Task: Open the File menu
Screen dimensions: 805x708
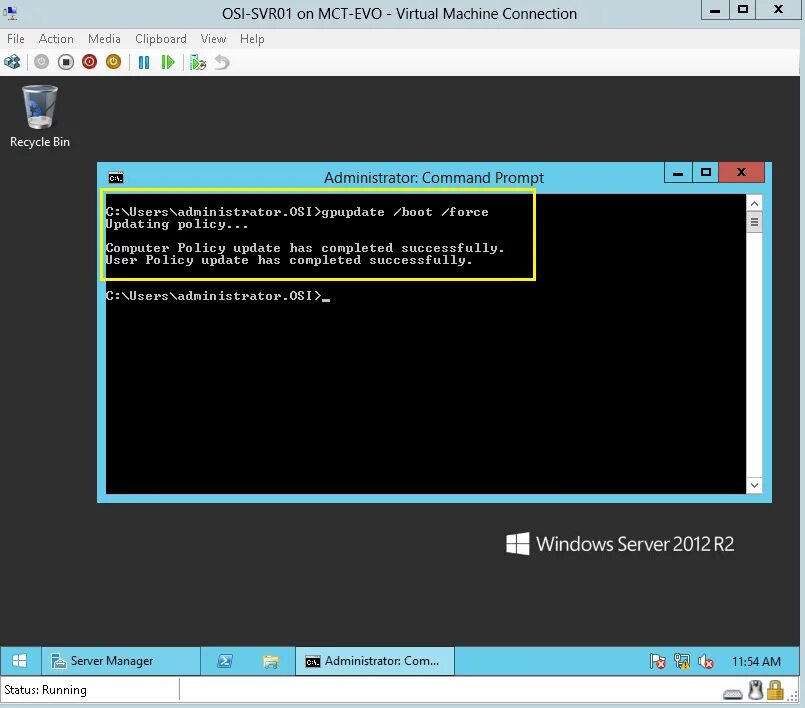Action: (15, 39)
